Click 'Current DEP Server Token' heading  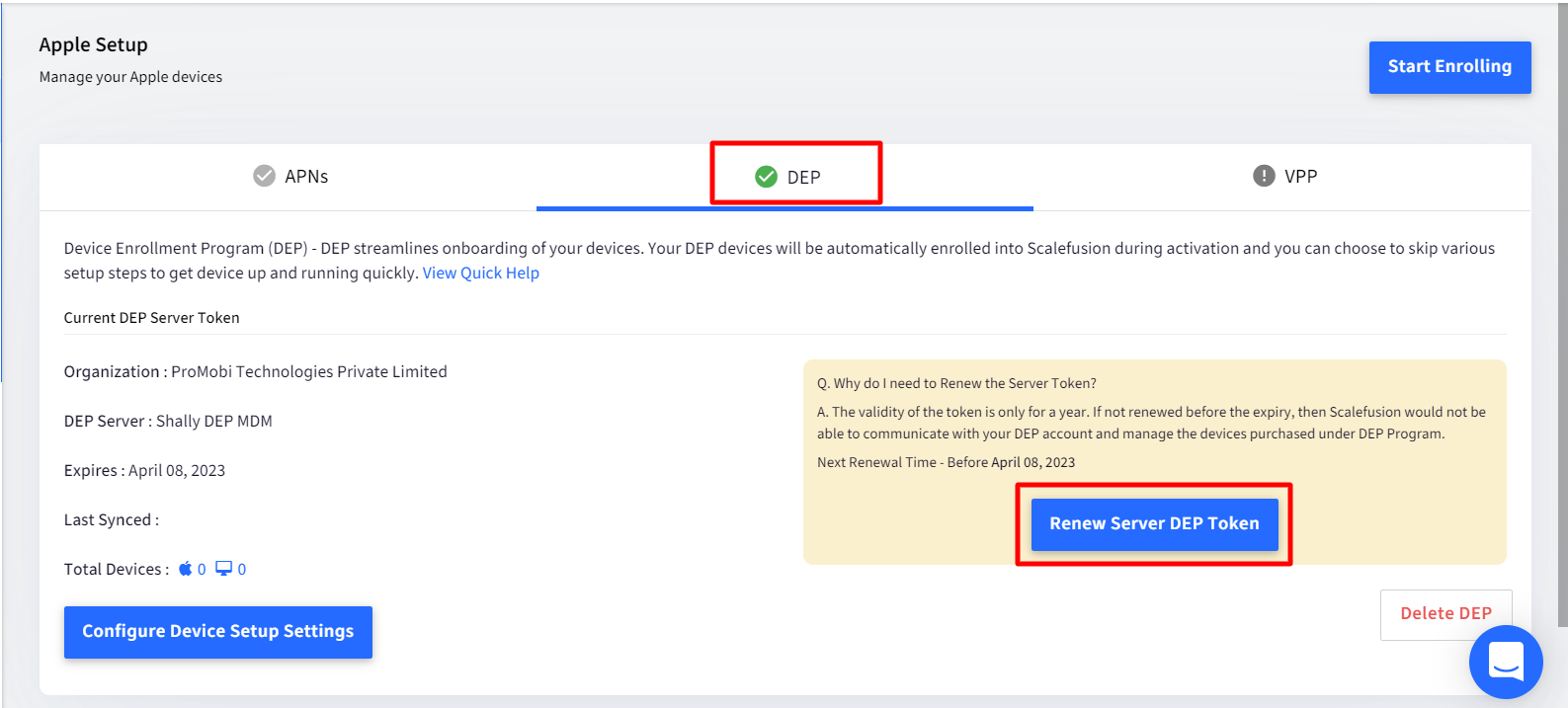point(152,318)
